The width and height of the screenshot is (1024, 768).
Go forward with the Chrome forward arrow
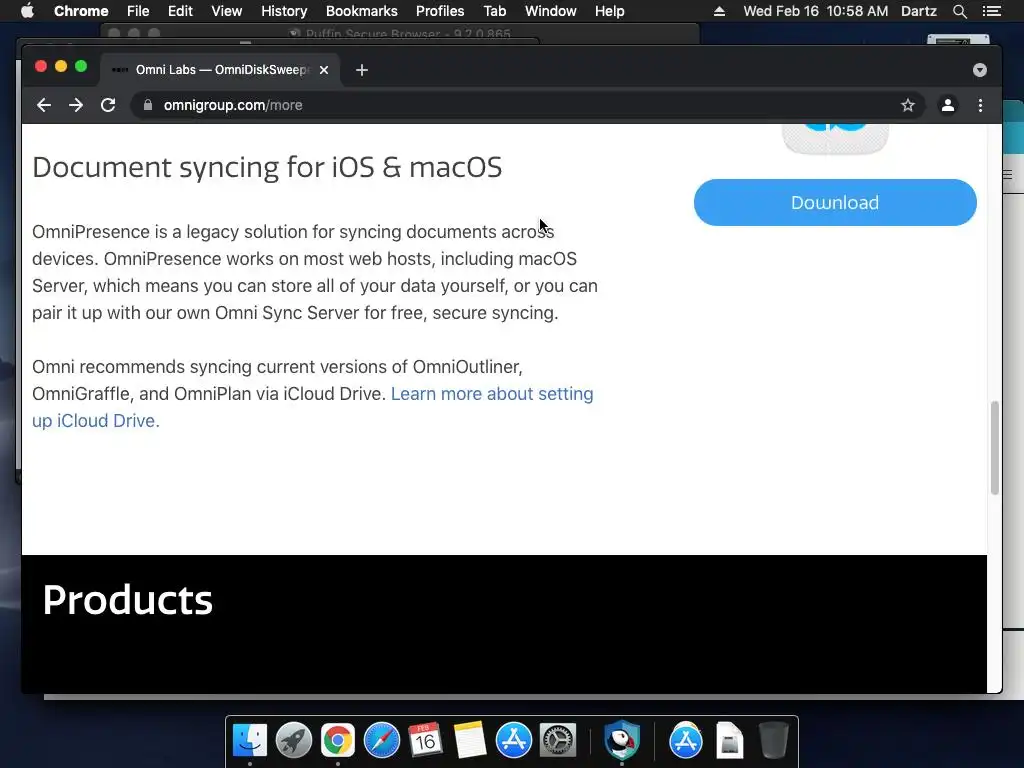76,105
